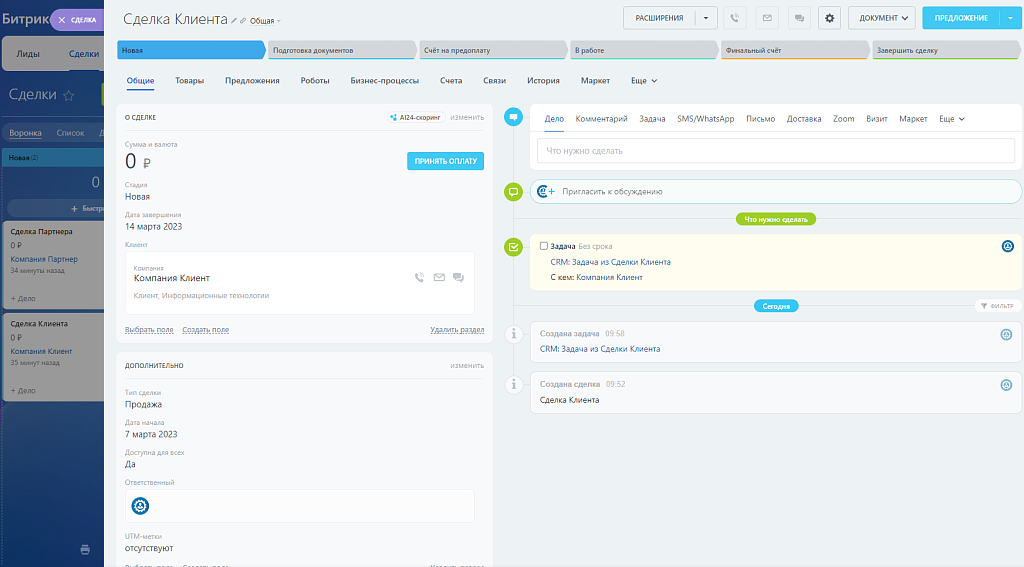Click the pencil icon beside the deal title
The height and width of the screenshot is (567, 1024).
pyautogui.click(x=234, y=21)
